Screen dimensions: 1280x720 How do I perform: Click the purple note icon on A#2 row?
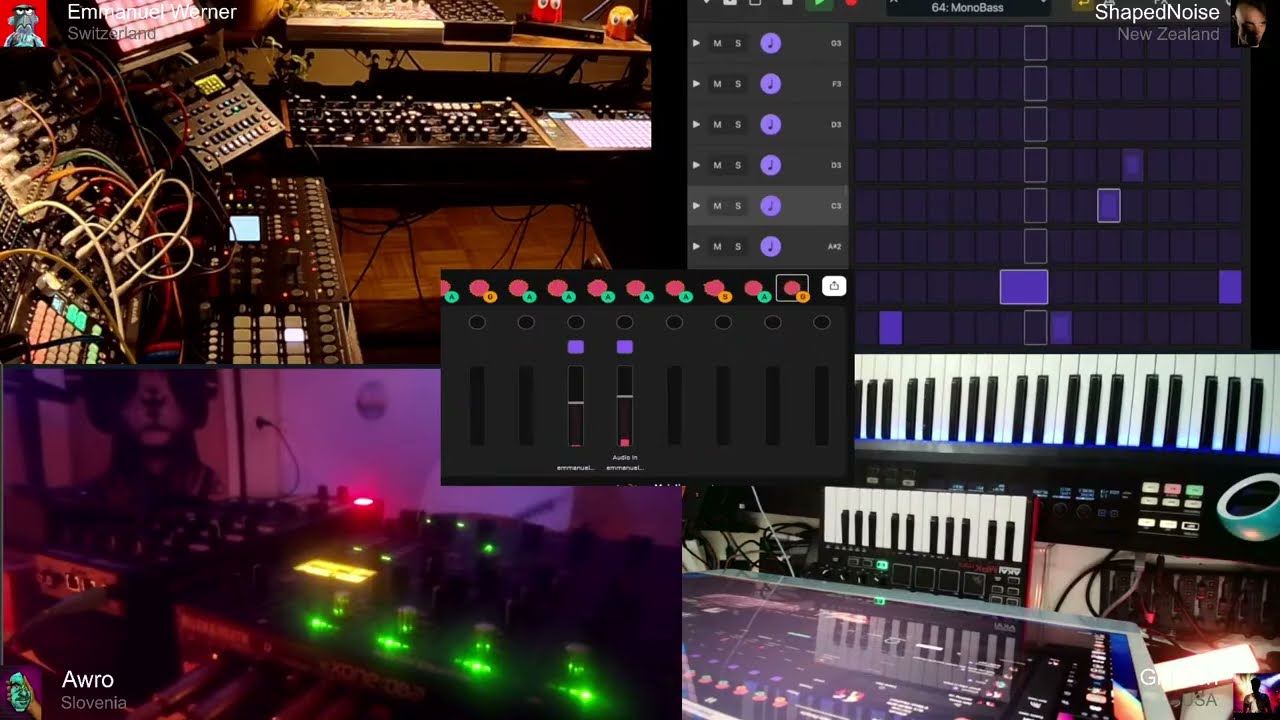coord(770,246)
